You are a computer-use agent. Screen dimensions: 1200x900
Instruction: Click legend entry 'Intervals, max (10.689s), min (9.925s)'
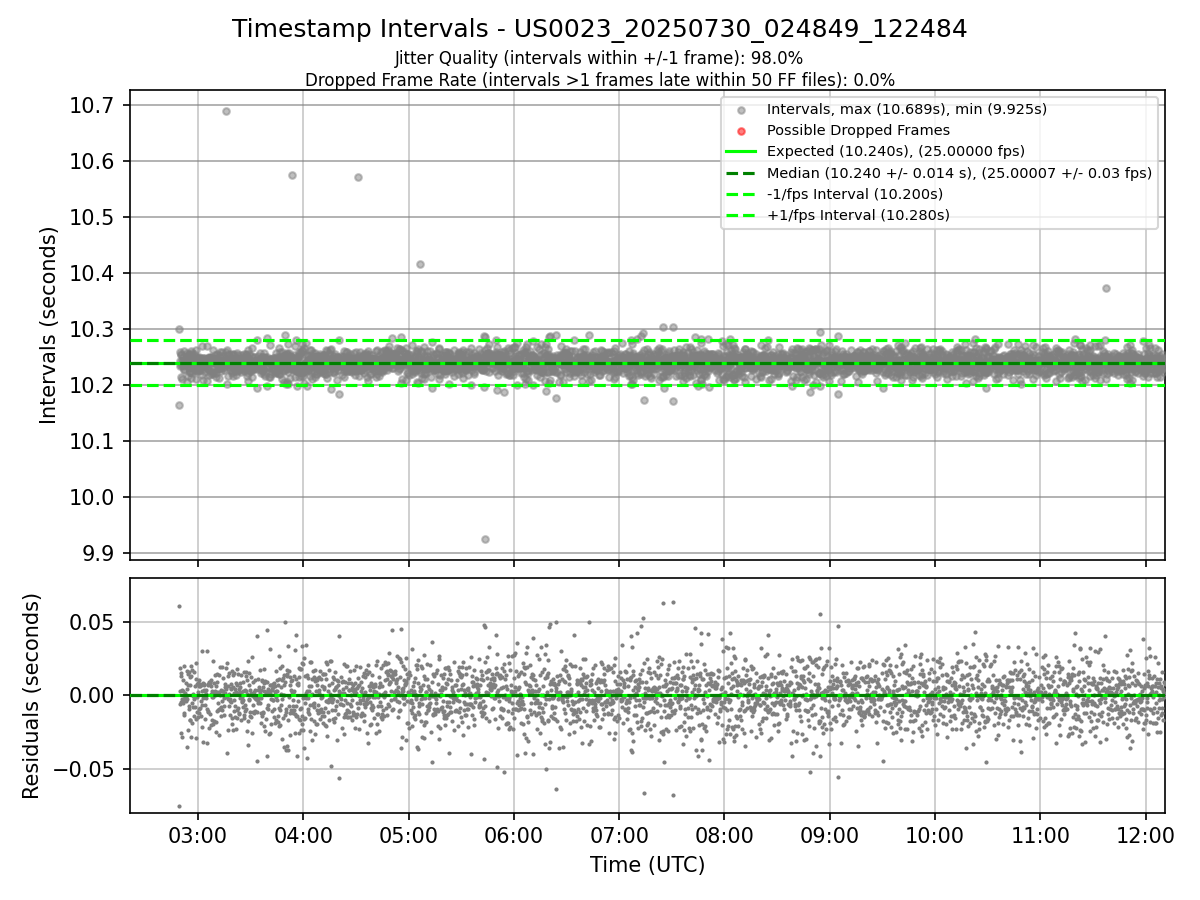coord(907,109)
